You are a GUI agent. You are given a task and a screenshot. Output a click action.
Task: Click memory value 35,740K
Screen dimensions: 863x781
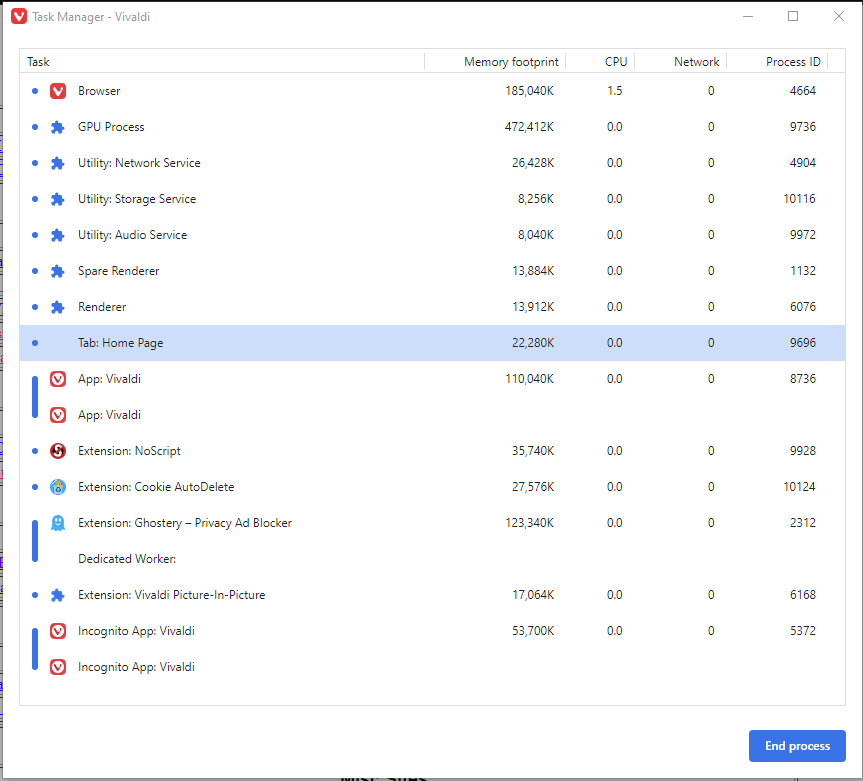click(533, 451)
